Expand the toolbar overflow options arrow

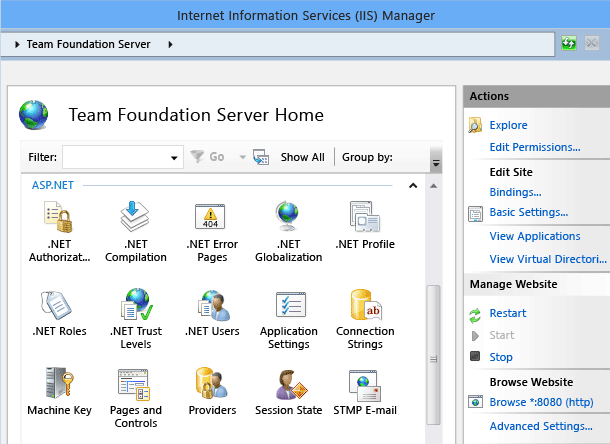point(435,160)
